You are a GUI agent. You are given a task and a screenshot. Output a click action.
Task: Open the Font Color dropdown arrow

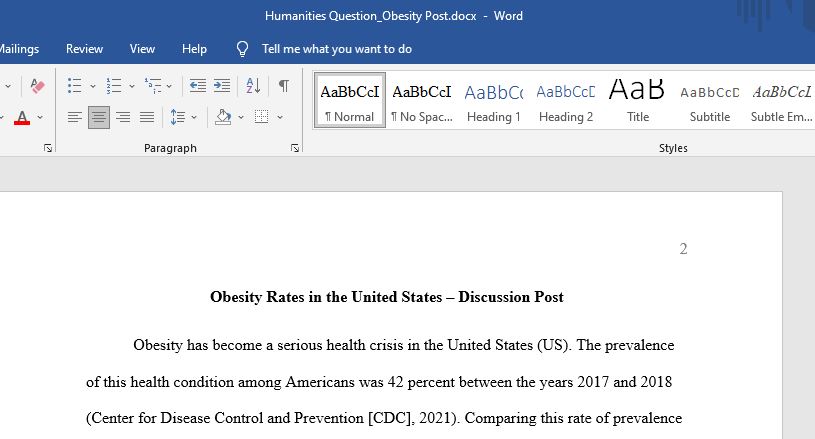[40, 117]
